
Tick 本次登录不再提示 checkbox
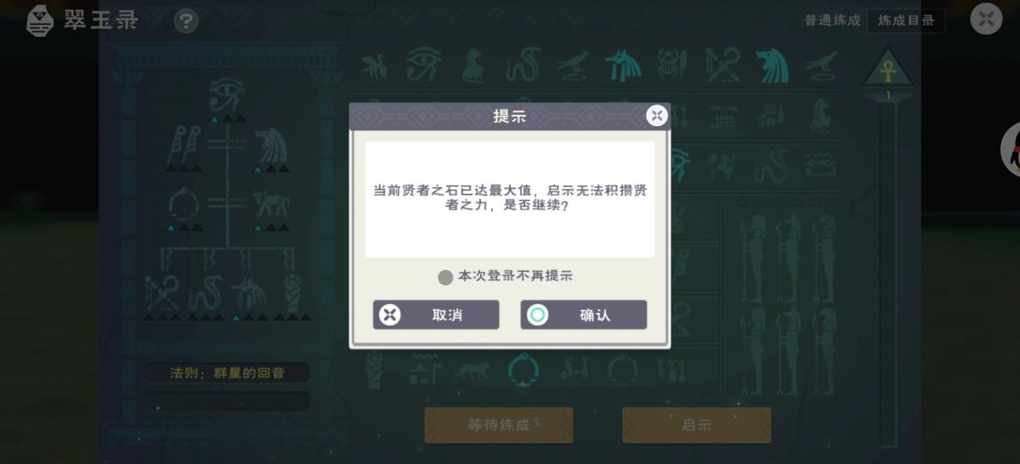pyautogui.click(x=446, y=277)
